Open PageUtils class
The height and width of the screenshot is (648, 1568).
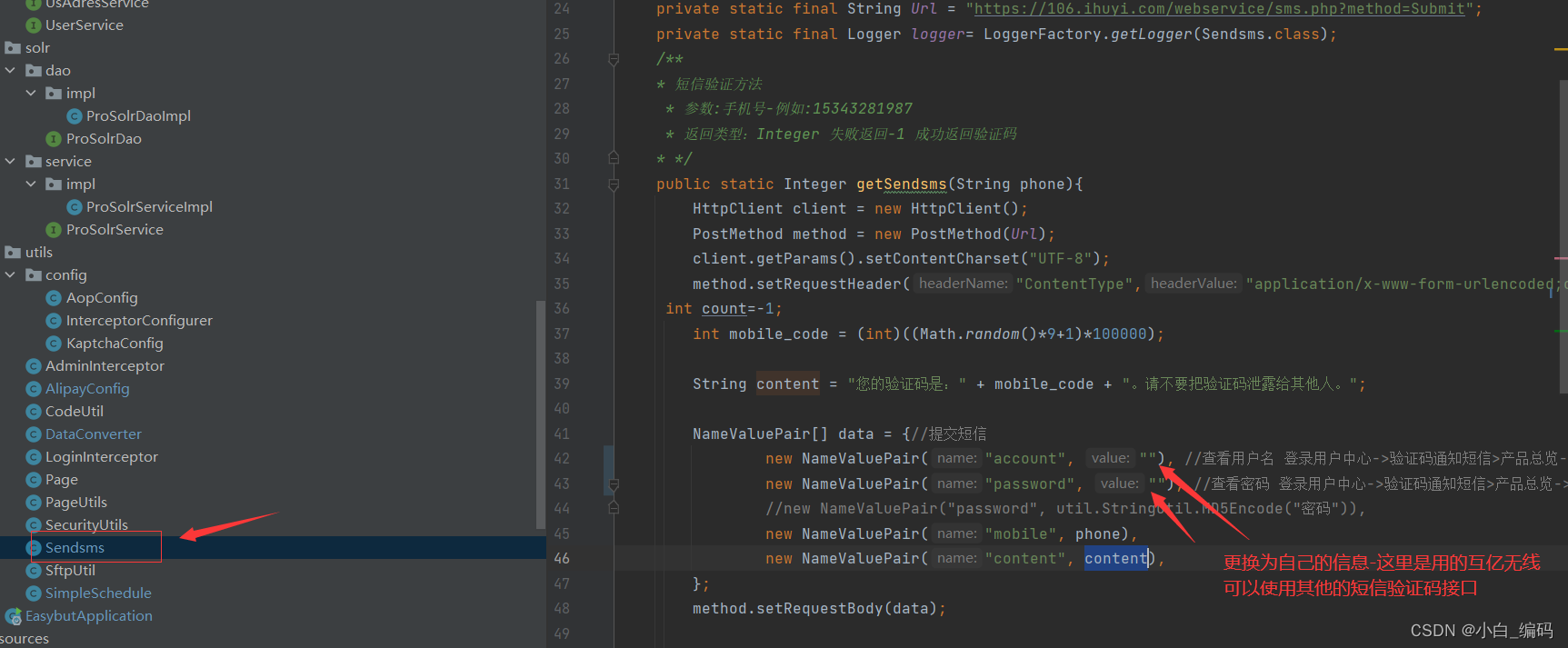tap(76, 502)
